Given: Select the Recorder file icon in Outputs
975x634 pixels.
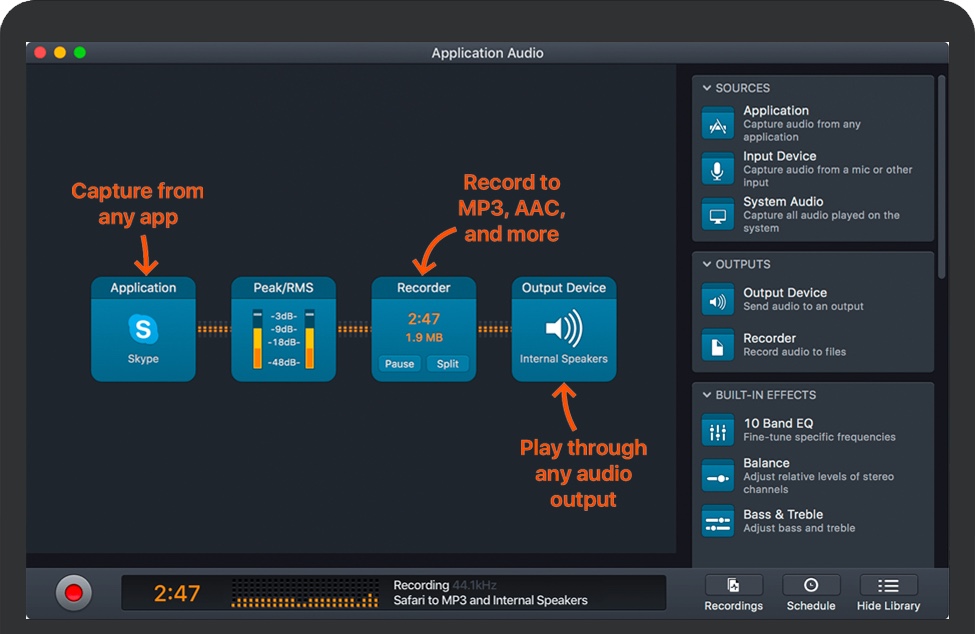Looking at the screenshot, I should click(x=718, y=345).
